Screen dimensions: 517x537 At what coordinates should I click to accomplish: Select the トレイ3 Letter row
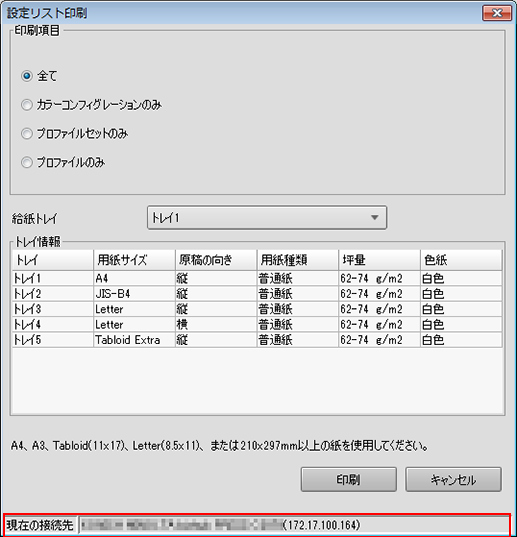[x=257, y=309]
